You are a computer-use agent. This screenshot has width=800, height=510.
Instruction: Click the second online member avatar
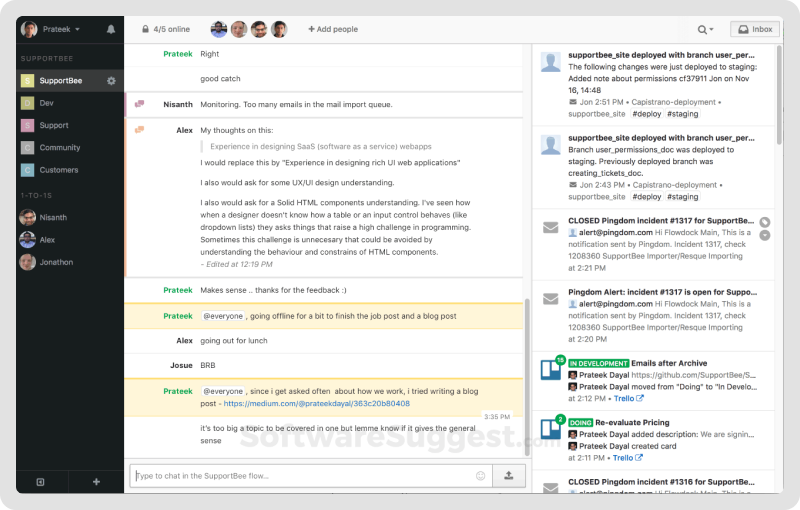click(239, 30)
